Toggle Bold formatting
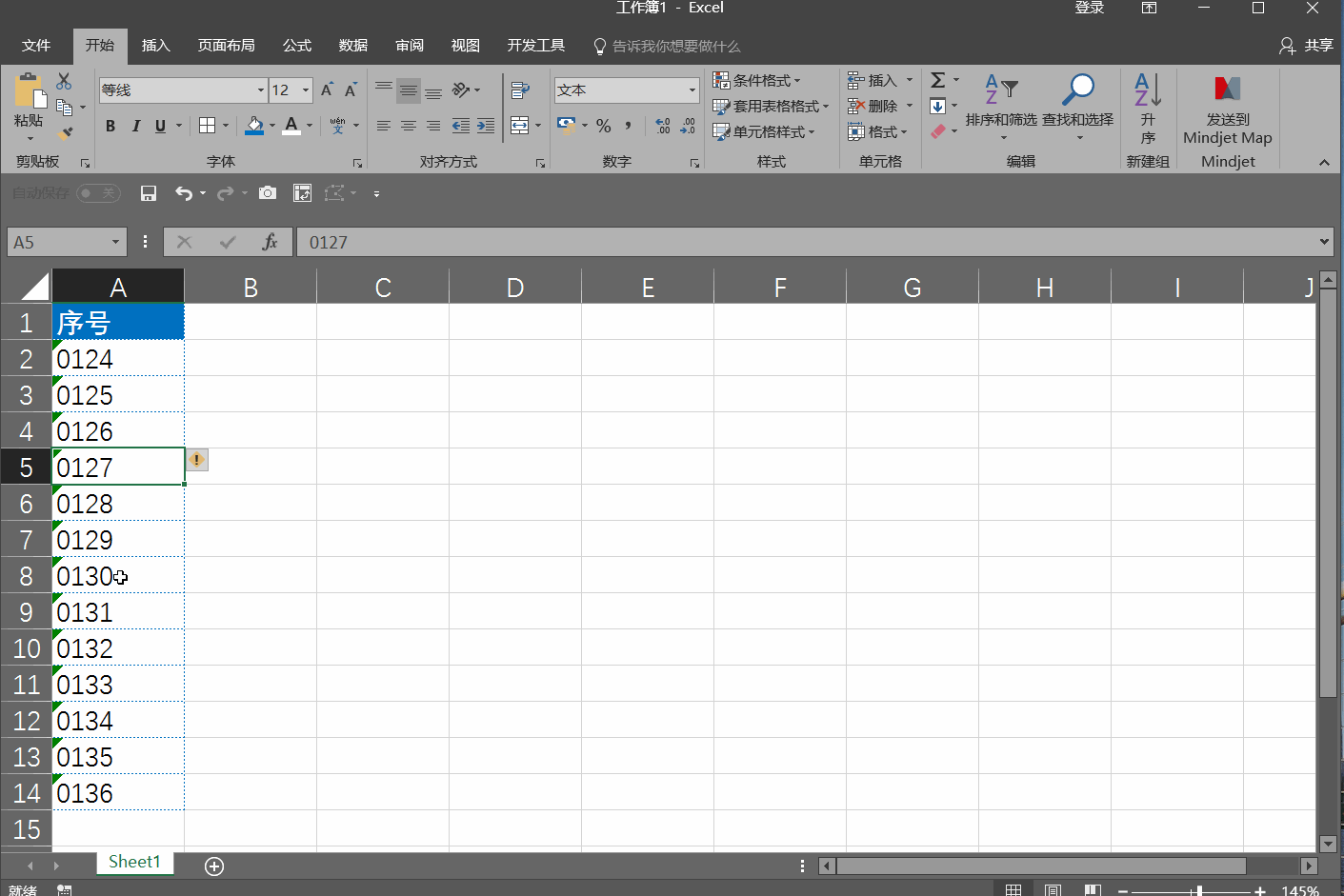 110,126
